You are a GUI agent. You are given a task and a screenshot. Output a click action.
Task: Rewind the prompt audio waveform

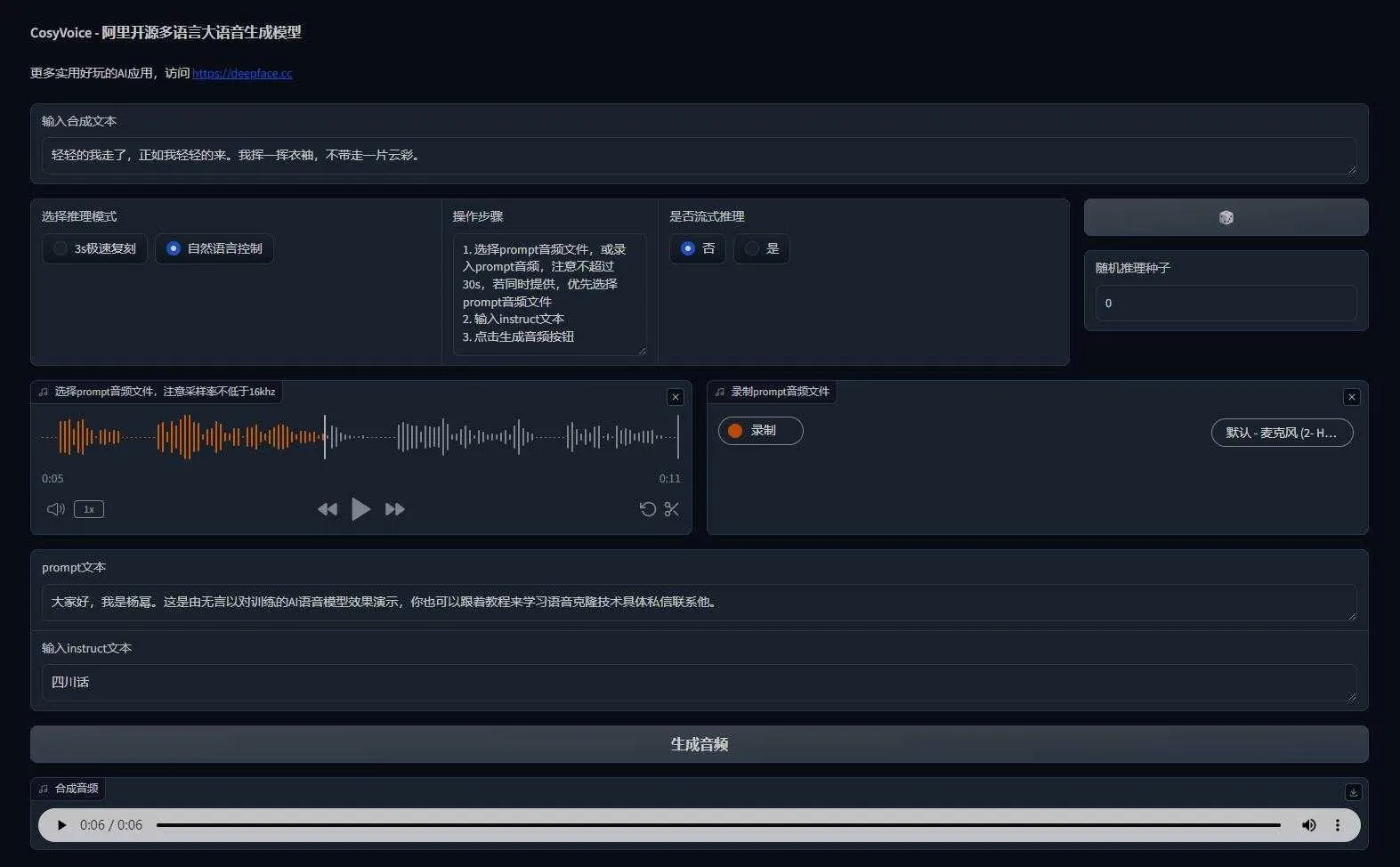click(x=328, y=509)
